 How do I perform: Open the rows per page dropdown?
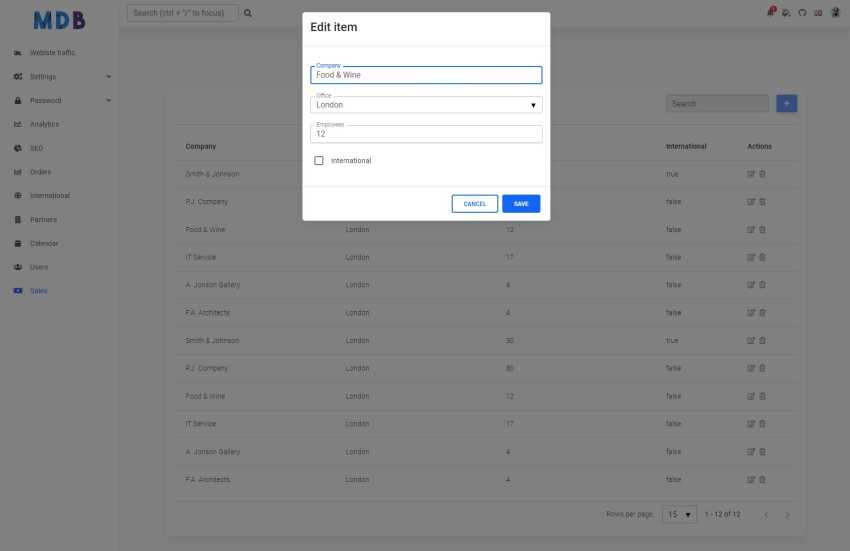(679, 514)
